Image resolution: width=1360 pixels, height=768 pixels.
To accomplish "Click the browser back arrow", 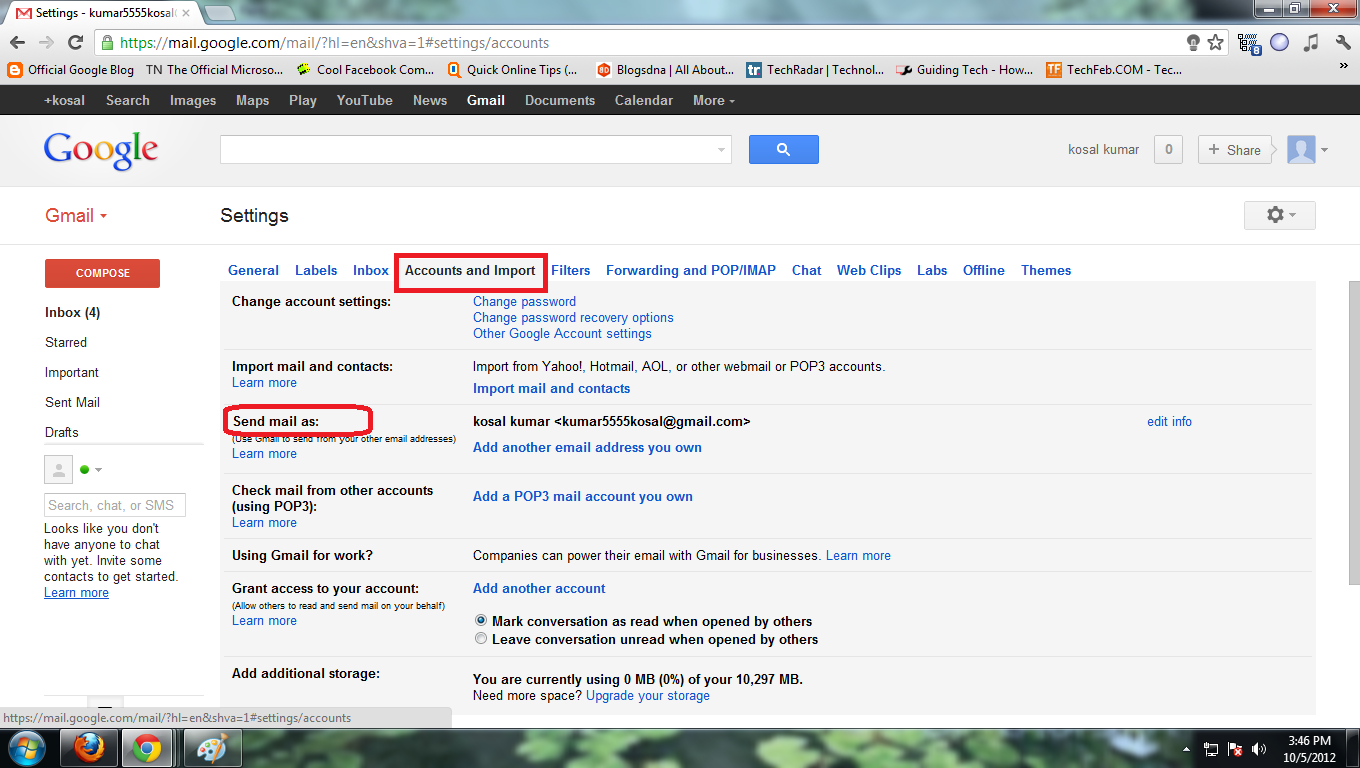I will pyautogui.click(x=17, y=43).
